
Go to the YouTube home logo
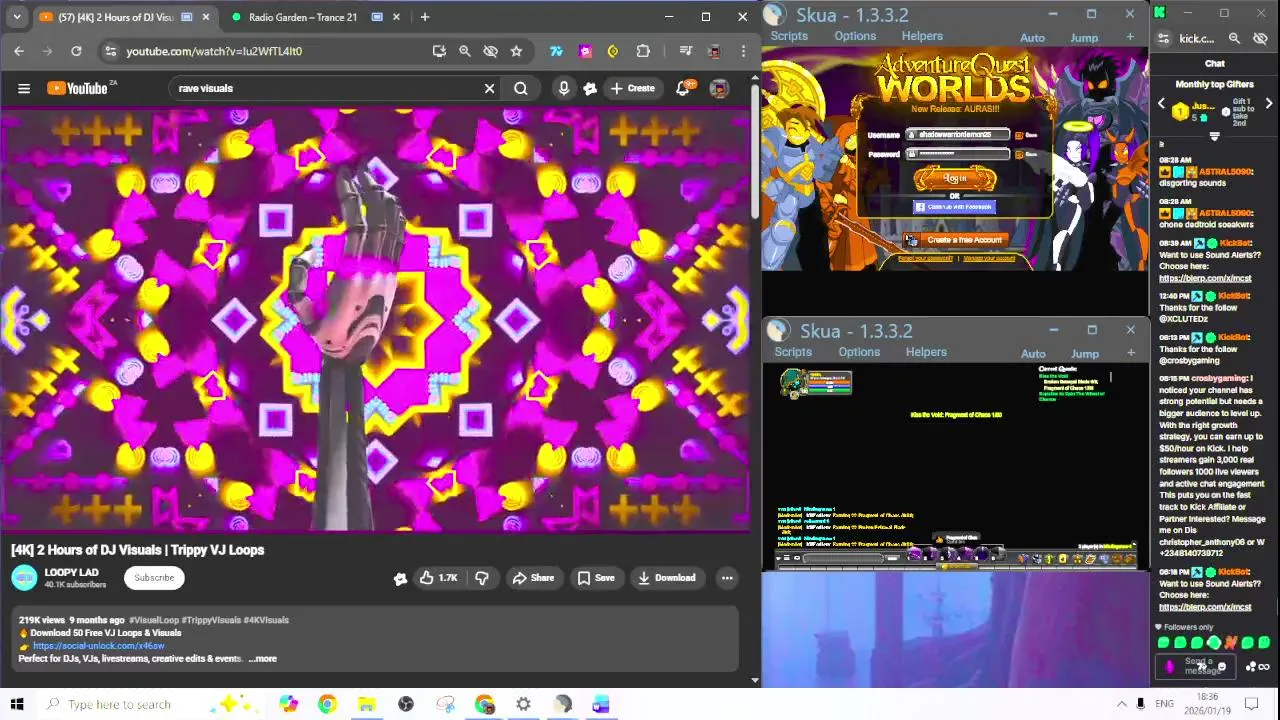78,88
